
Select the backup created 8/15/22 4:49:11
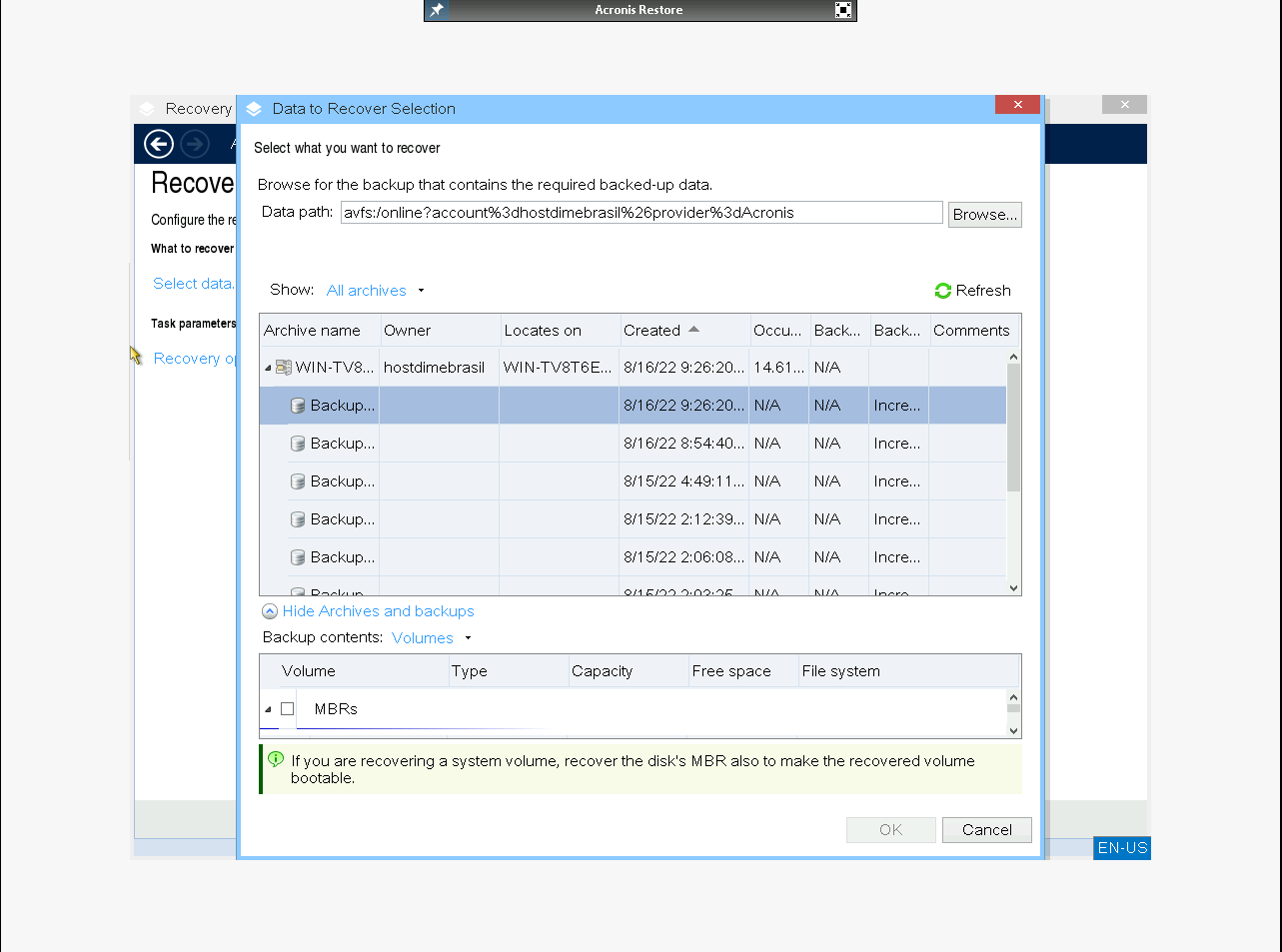pos(634,481)
